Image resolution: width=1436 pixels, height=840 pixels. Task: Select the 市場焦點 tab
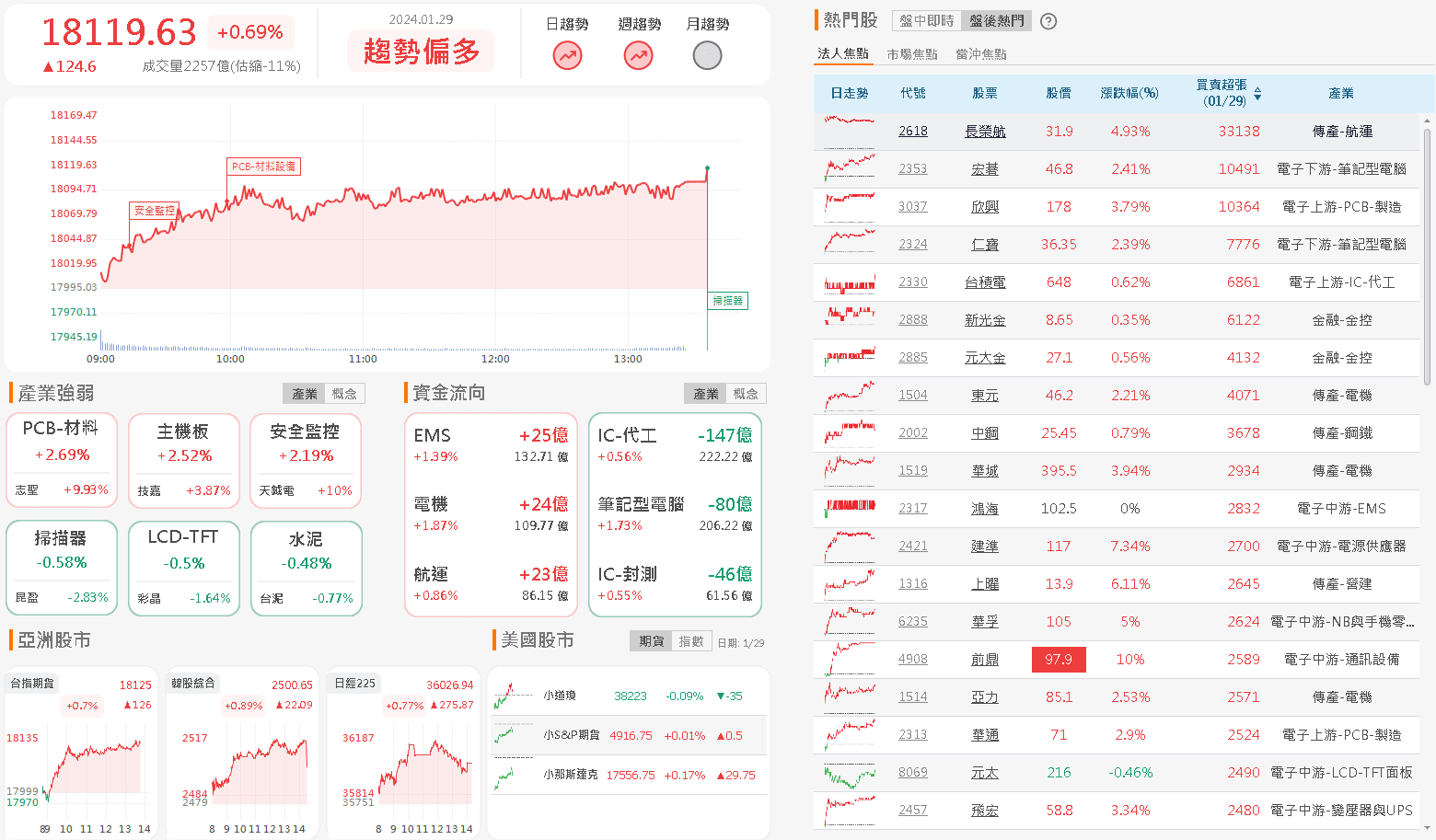tap(911, 54)
